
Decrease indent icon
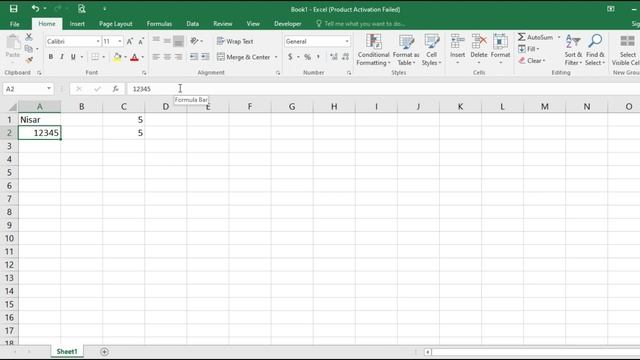point(194,57)
